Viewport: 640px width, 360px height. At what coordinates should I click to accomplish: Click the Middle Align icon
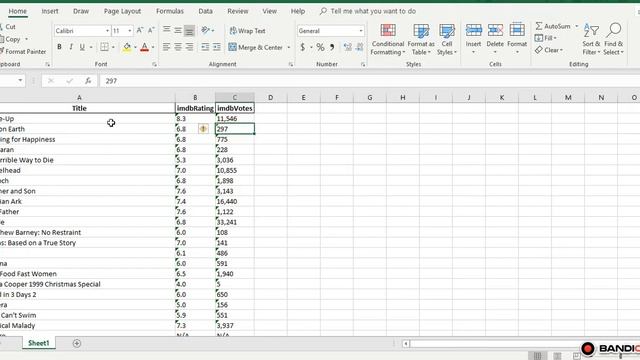click(x=178, y=30)
